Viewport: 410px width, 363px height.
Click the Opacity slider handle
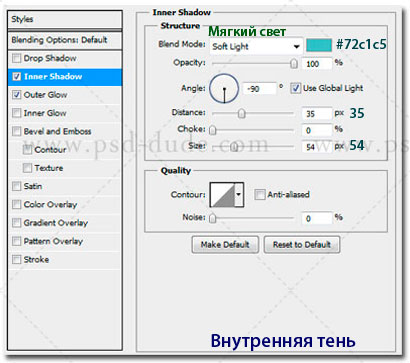pos(294,63)
